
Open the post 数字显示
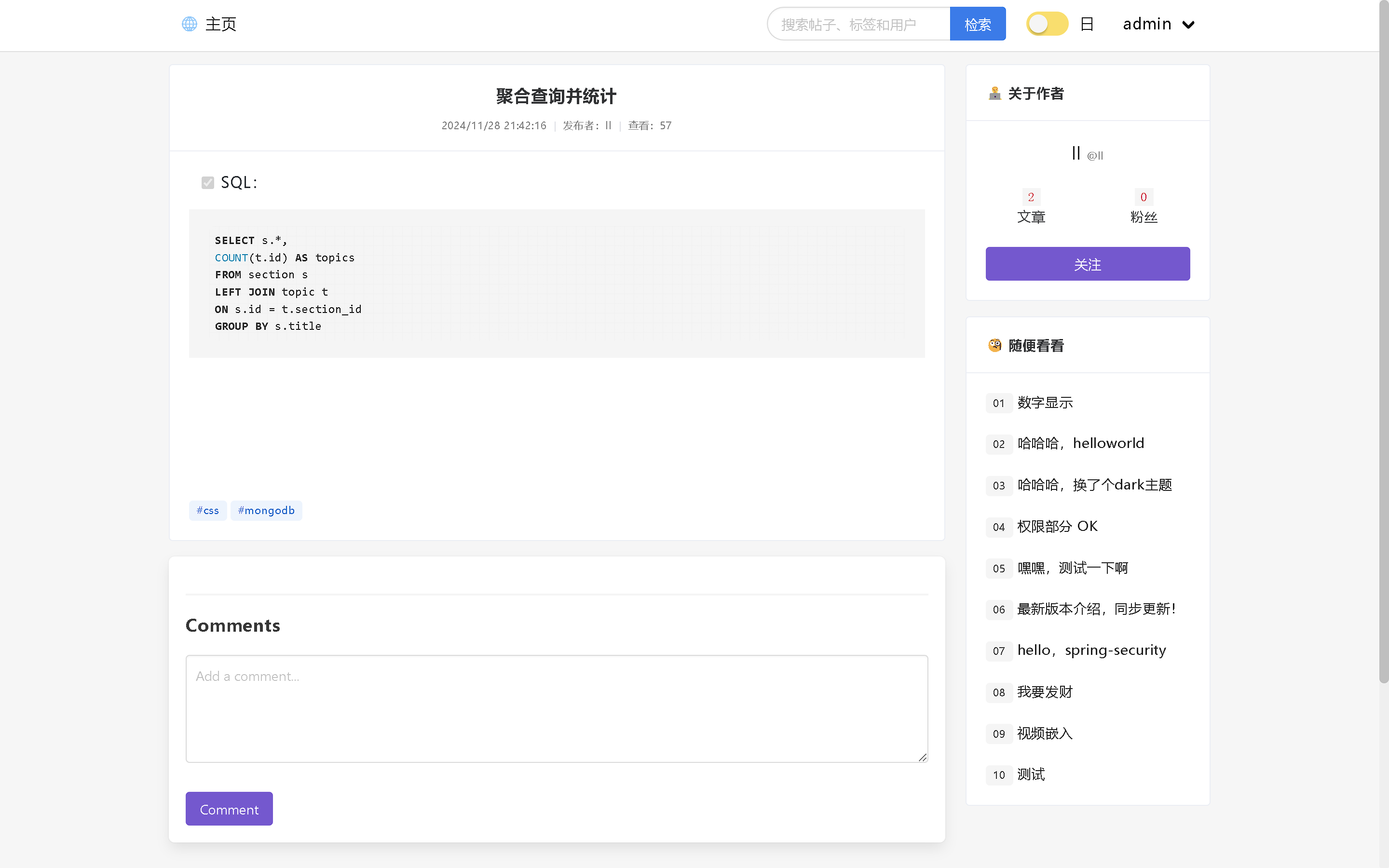point(1045,403)
